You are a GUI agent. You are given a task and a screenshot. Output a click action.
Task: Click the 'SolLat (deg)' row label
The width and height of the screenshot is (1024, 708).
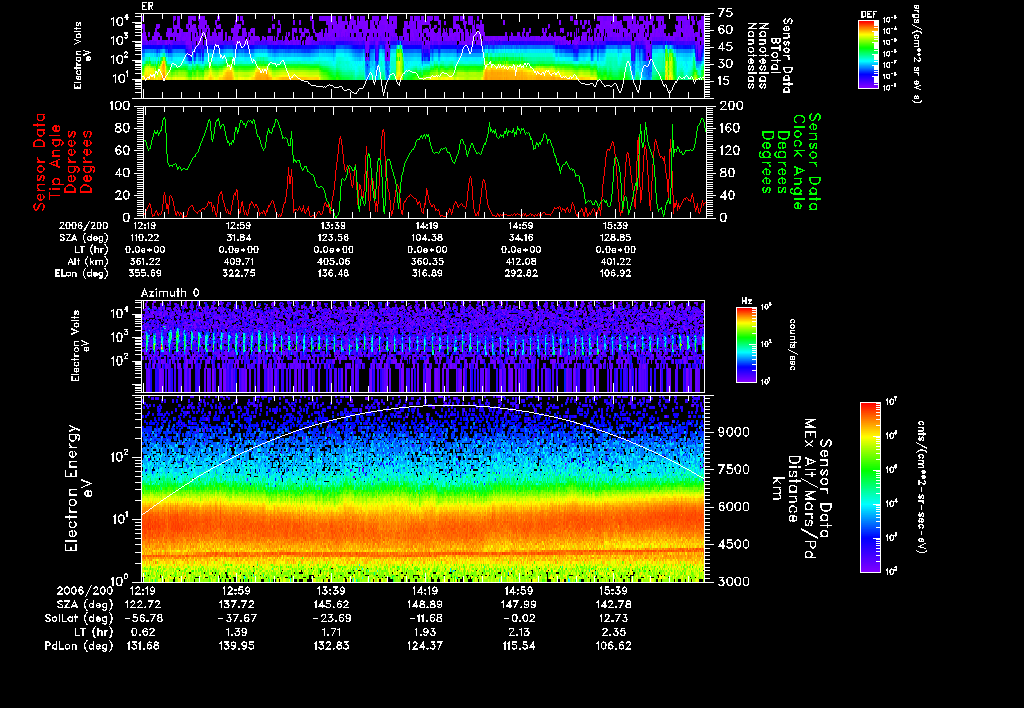(78, 618)
